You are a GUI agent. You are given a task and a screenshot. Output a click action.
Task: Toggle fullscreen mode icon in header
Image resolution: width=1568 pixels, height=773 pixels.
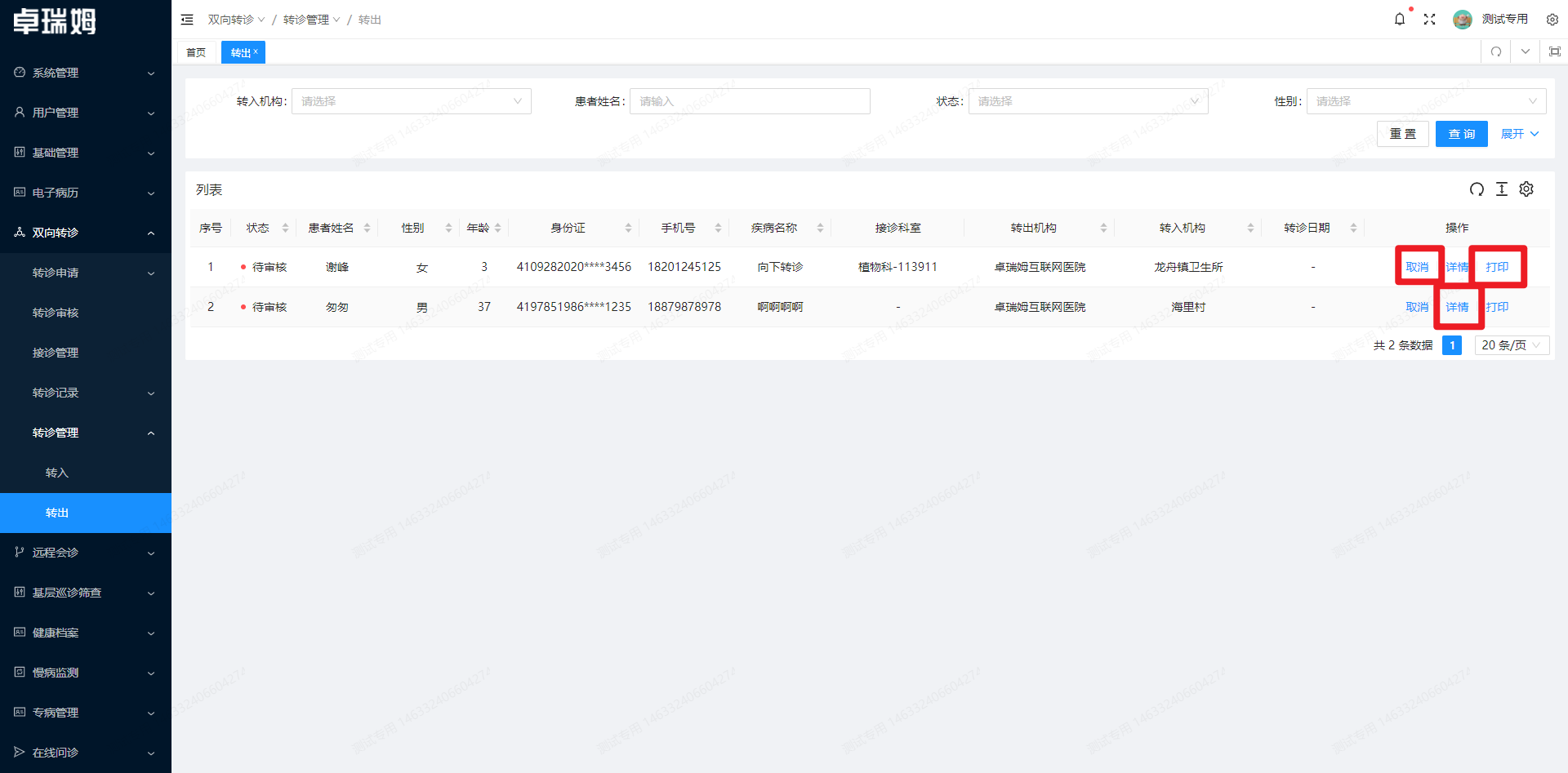pos(1429,20)
